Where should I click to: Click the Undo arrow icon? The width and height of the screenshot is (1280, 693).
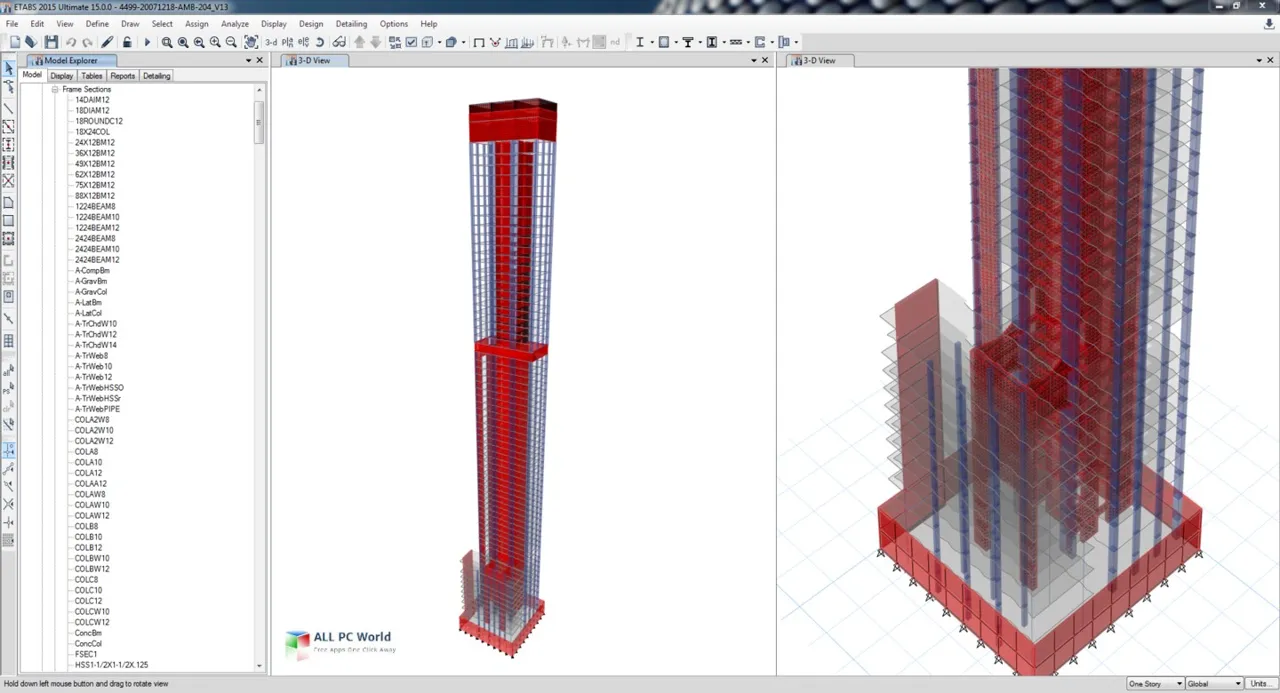tap(70, 42)
